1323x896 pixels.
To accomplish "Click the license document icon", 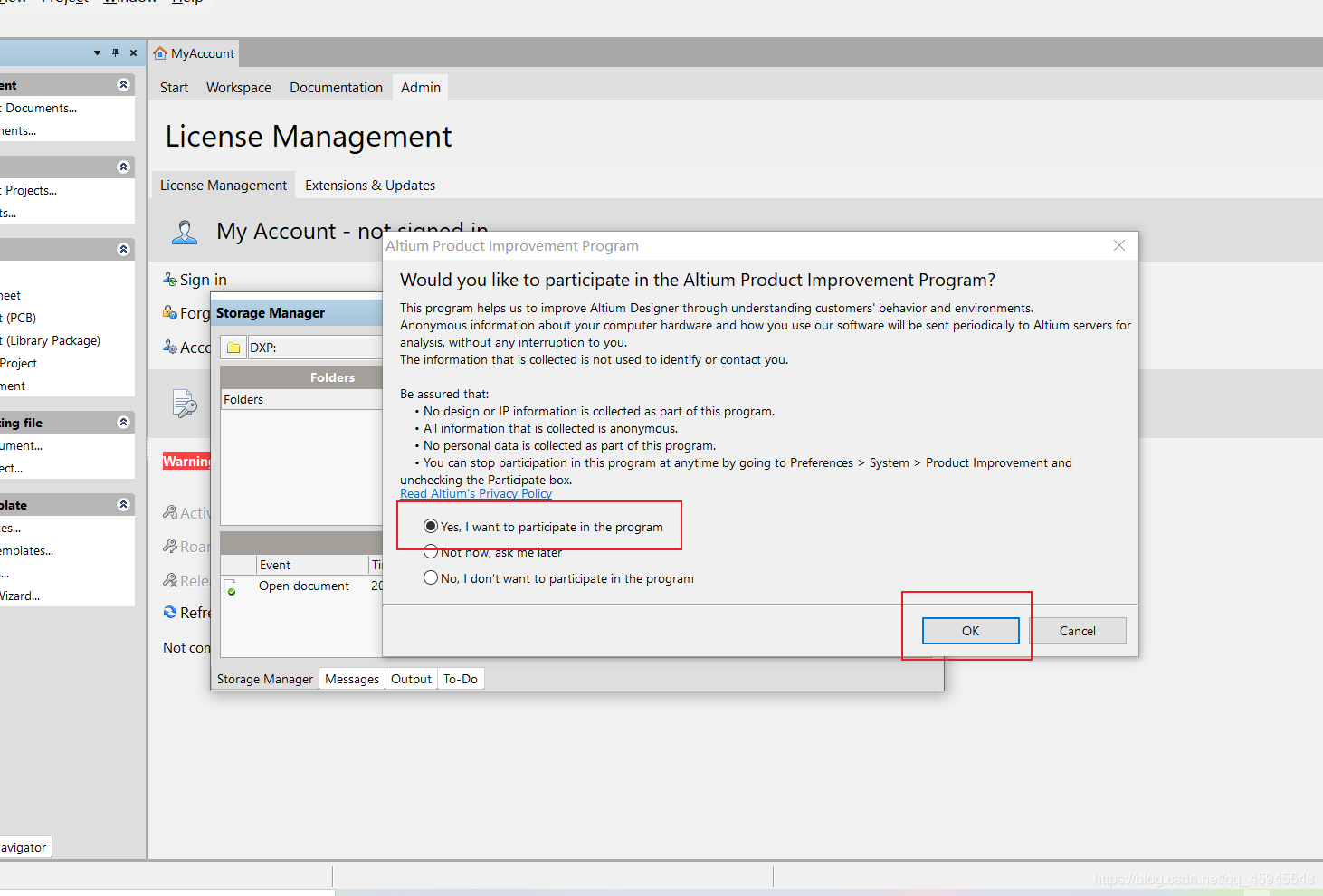I will click(x=185, y=403).
